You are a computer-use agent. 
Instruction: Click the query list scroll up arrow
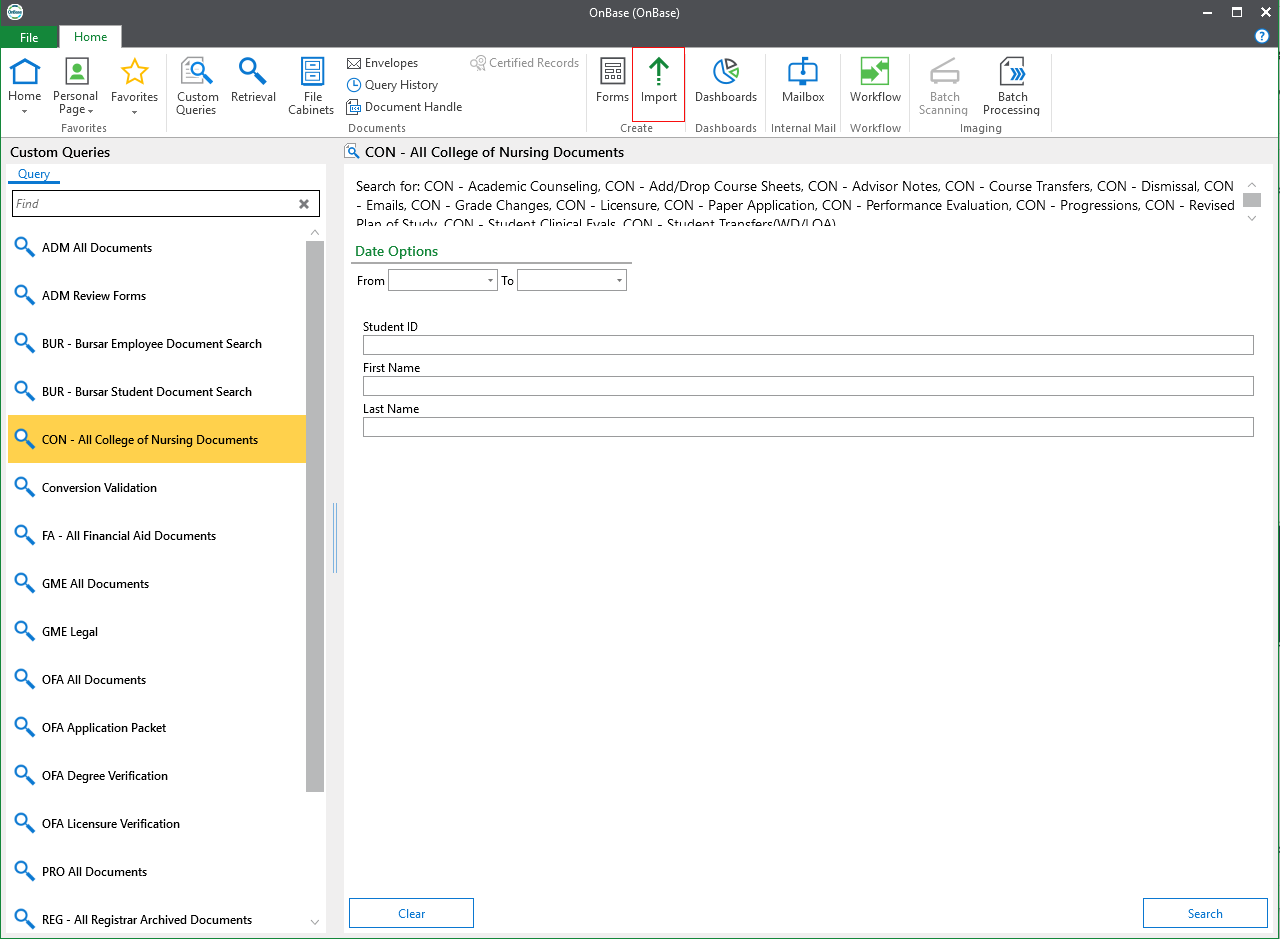point(315,232)
